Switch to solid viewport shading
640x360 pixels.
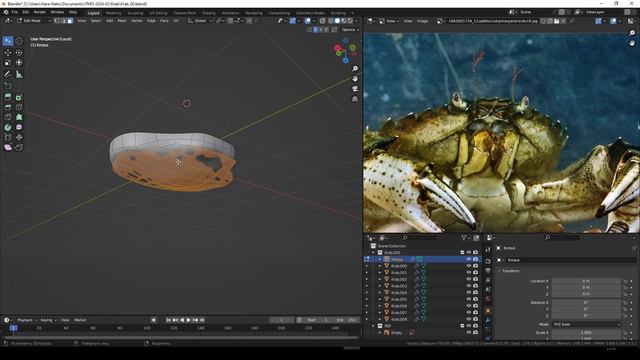[337, 21]
